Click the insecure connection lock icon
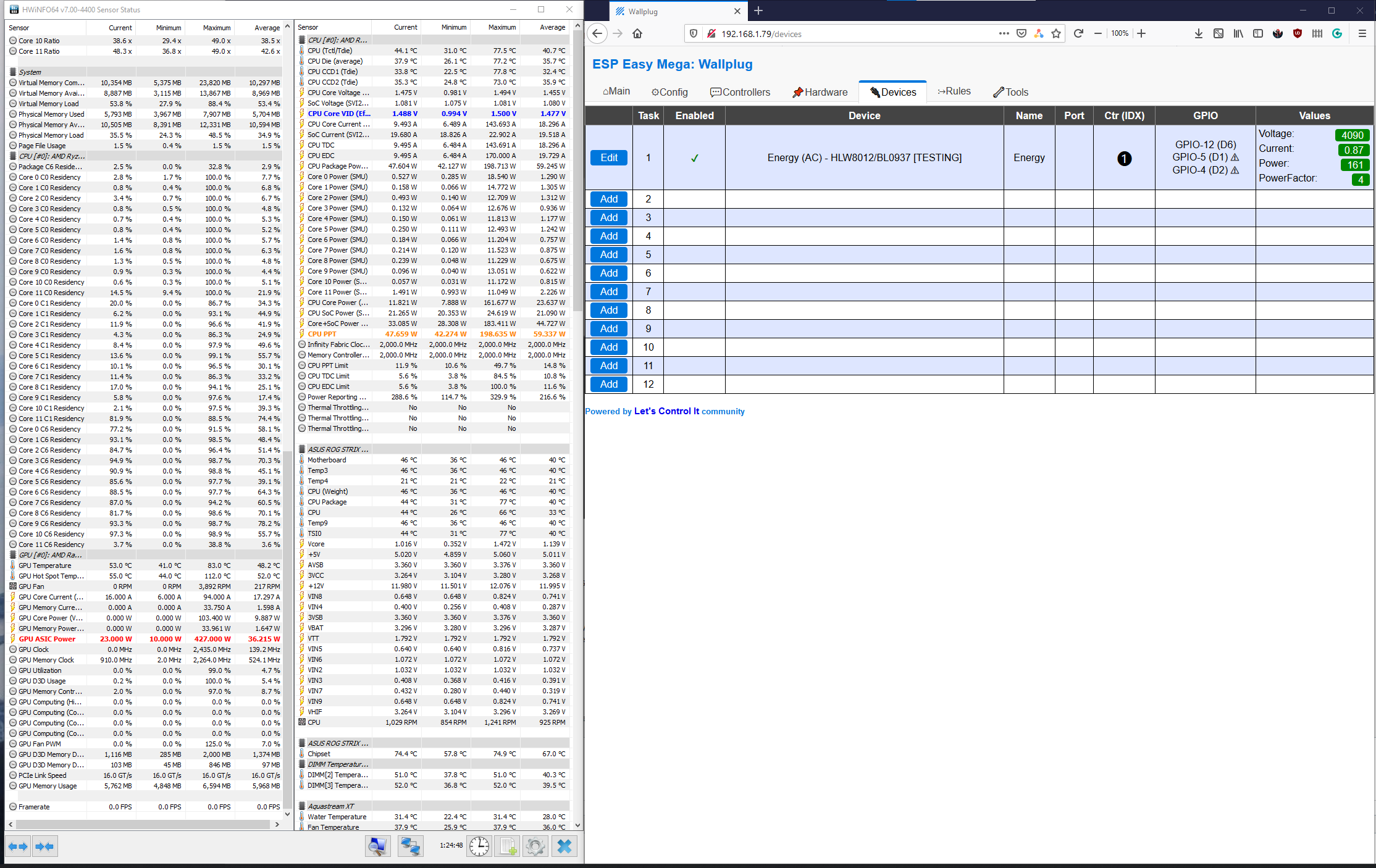 711,33
